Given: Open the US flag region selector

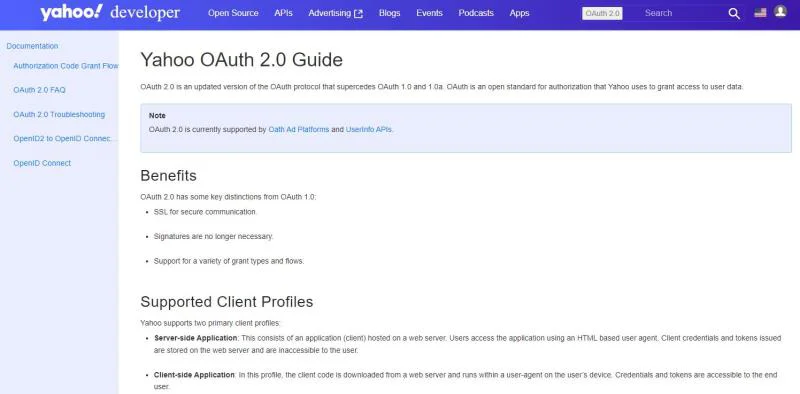Looking at the screenshot, I should (760, 13).
